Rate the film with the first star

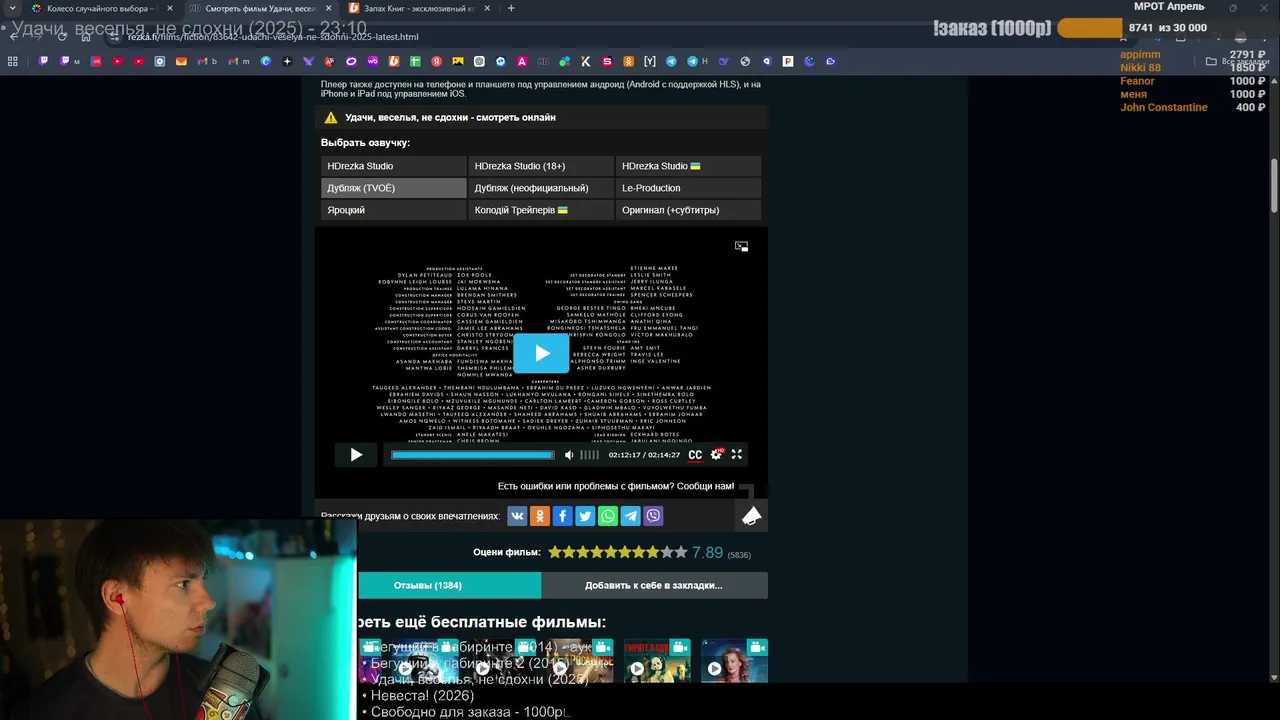click(555, 552)
